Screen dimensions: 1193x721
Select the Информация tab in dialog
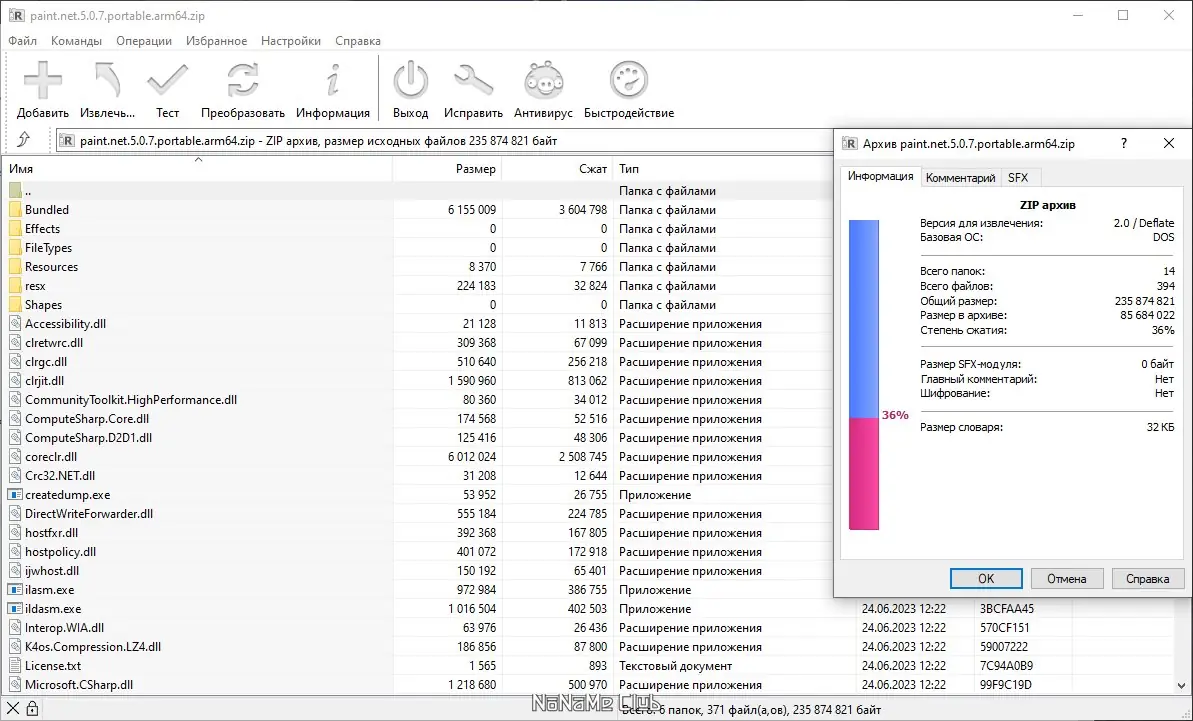pyautogui.click(x=880, y=176)
